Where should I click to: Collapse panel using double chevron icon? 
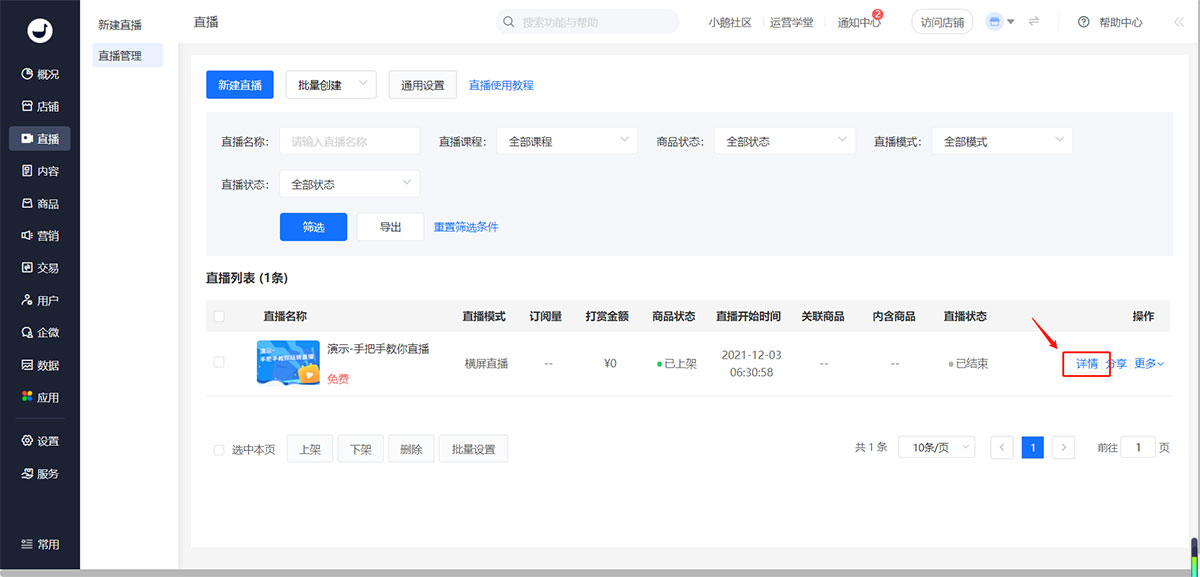(1164, 22)
